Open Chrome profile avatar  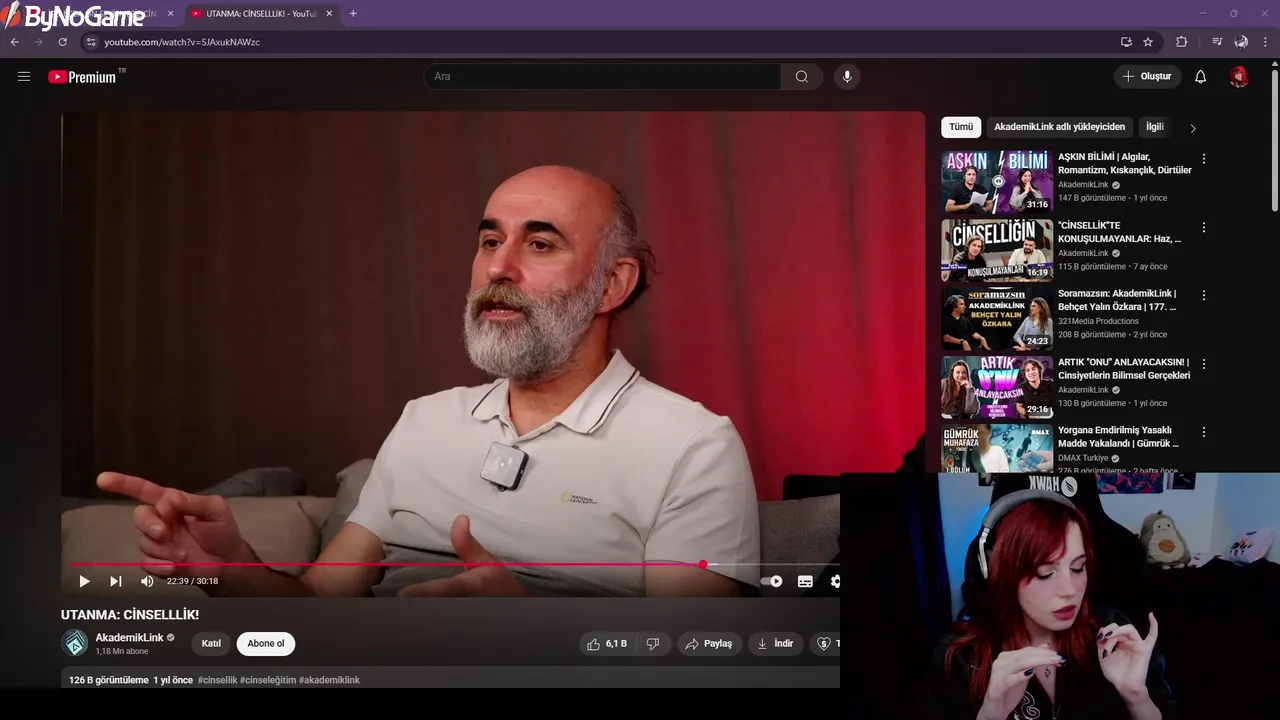1241,42
